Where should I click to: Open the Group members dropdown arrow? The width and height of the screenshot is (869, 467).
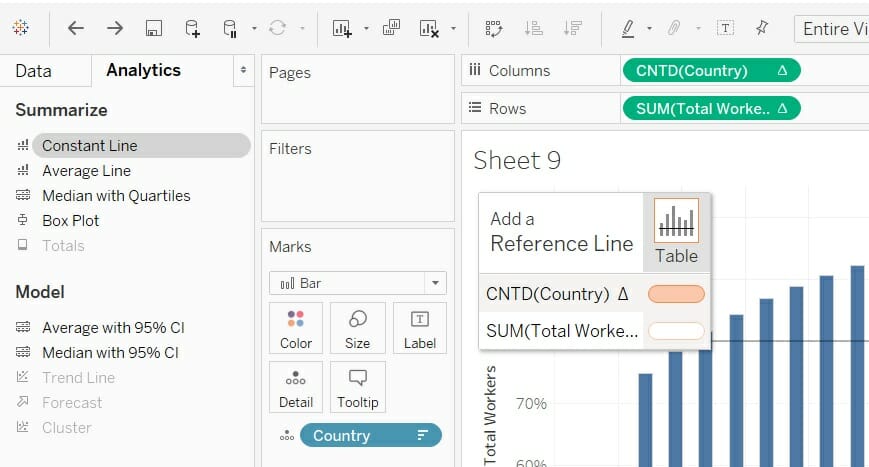click(698, 28)
